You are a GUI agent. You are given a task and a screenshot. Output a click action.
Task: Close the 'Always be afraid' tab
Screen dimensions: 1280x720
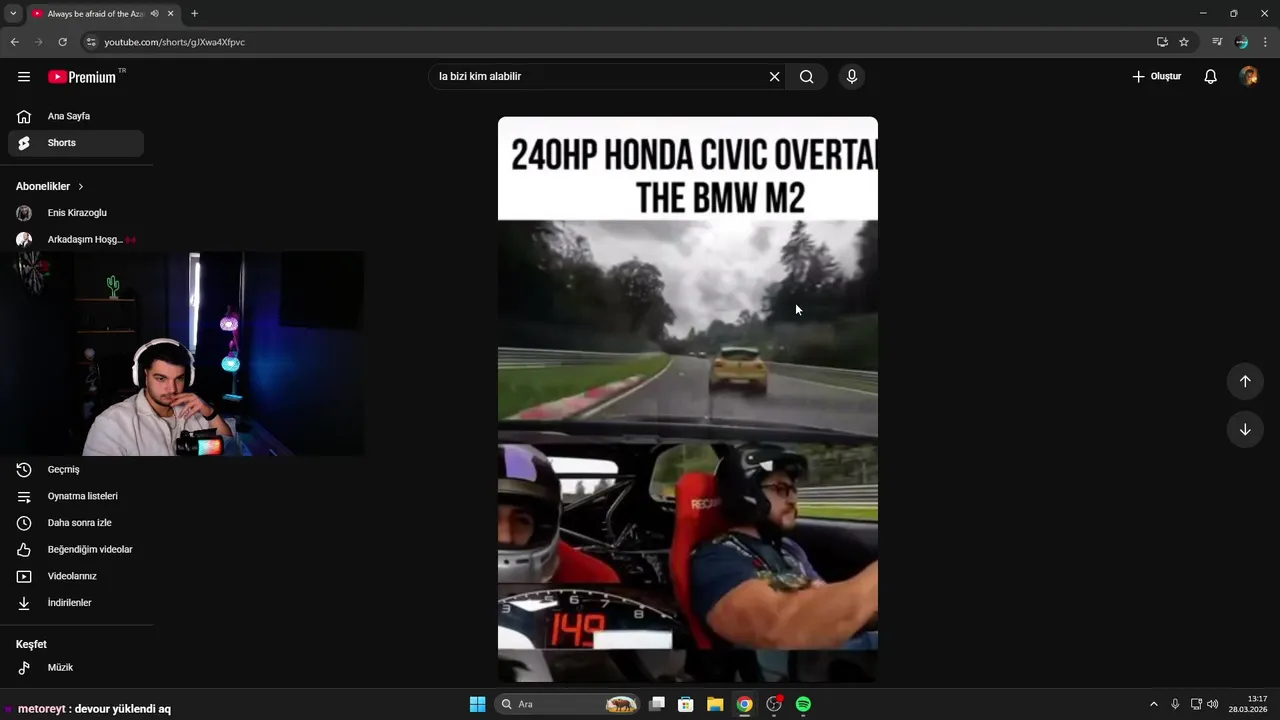pos(171,14)
